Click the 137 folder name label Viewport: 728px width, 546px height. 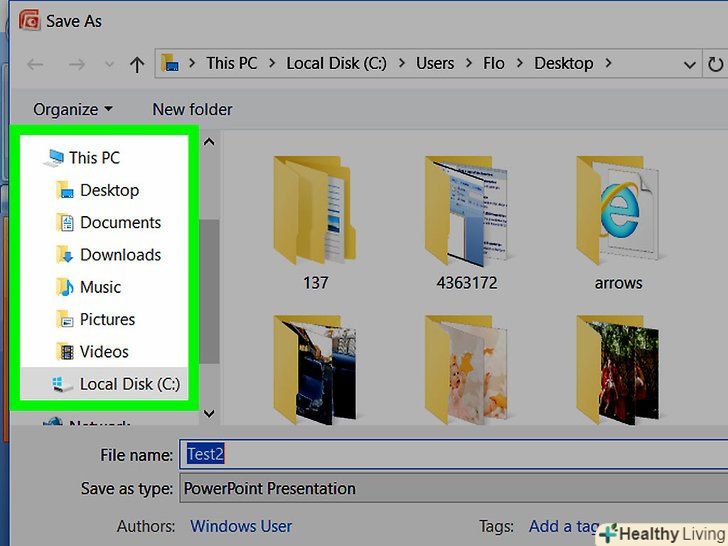pyautogui.click(x=316, y=283)
